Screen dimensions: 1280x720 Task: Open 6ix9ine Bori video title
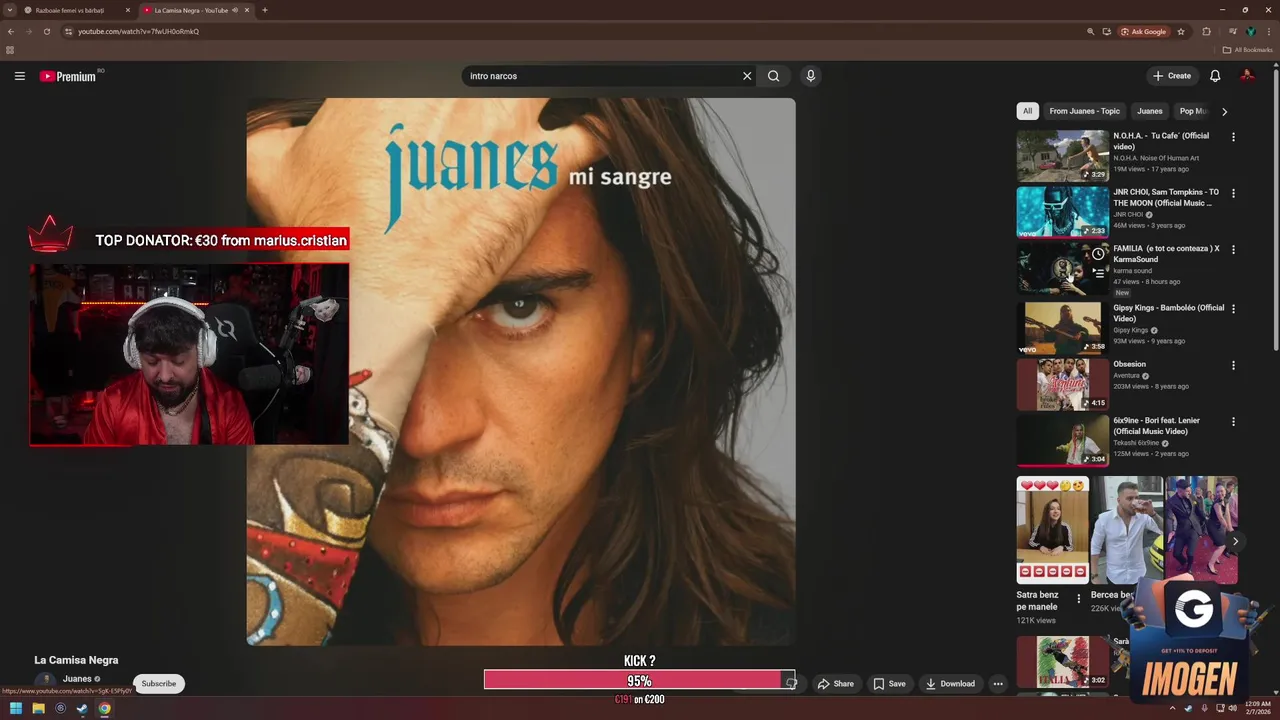[x=1156, y=426]
